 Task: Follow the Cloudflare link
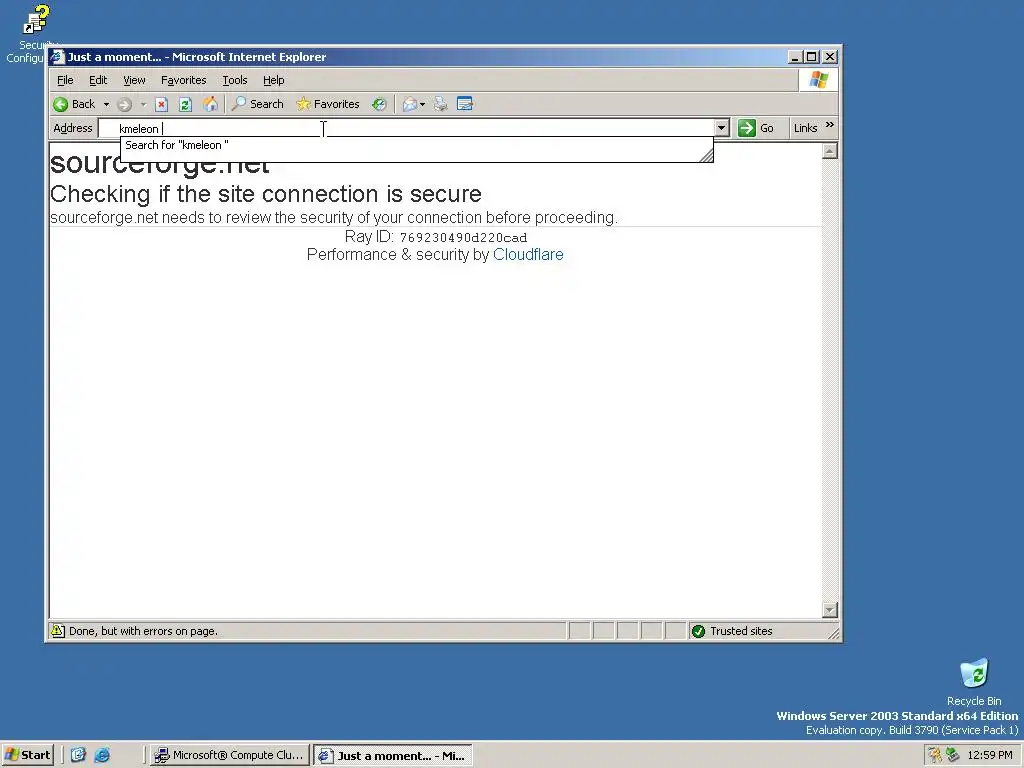[528, 255]
